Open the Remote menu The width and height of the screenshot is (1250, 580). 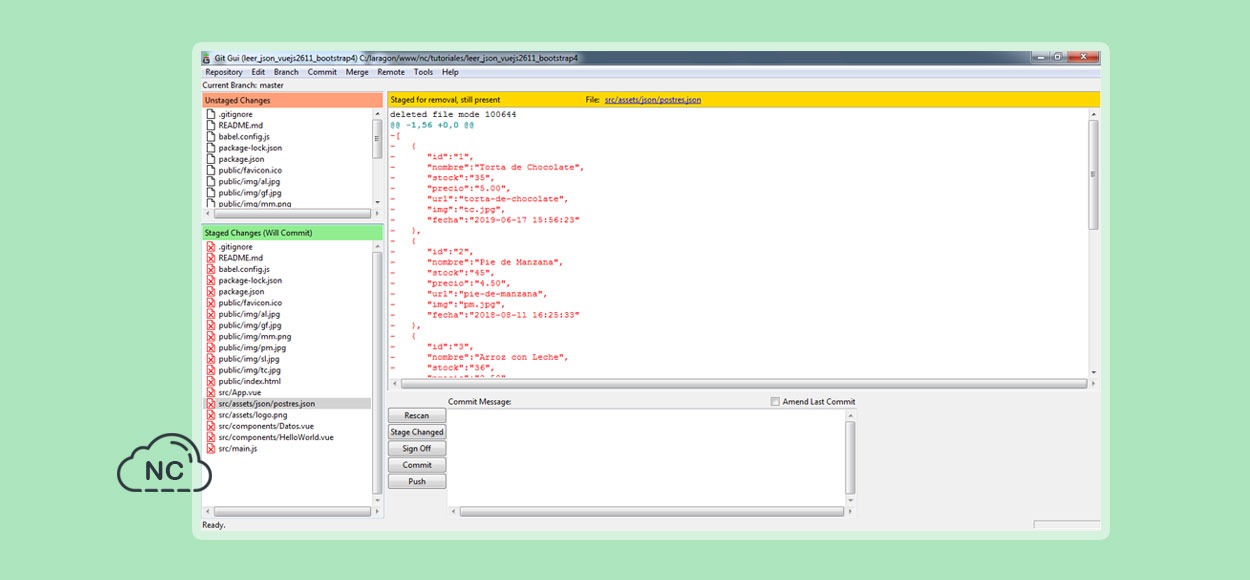tap(391, 72)
